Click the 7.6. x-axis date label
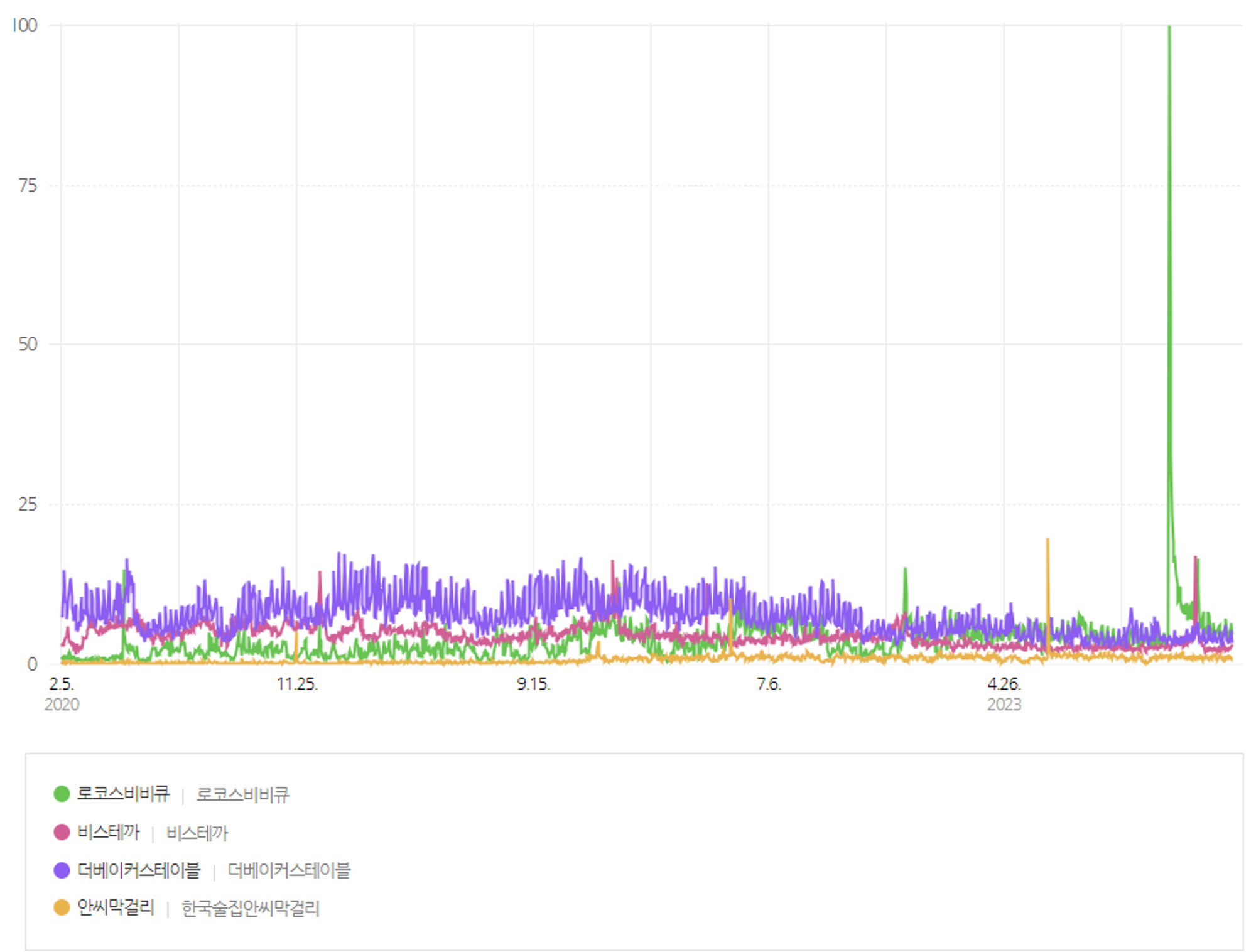 (769, 684)
